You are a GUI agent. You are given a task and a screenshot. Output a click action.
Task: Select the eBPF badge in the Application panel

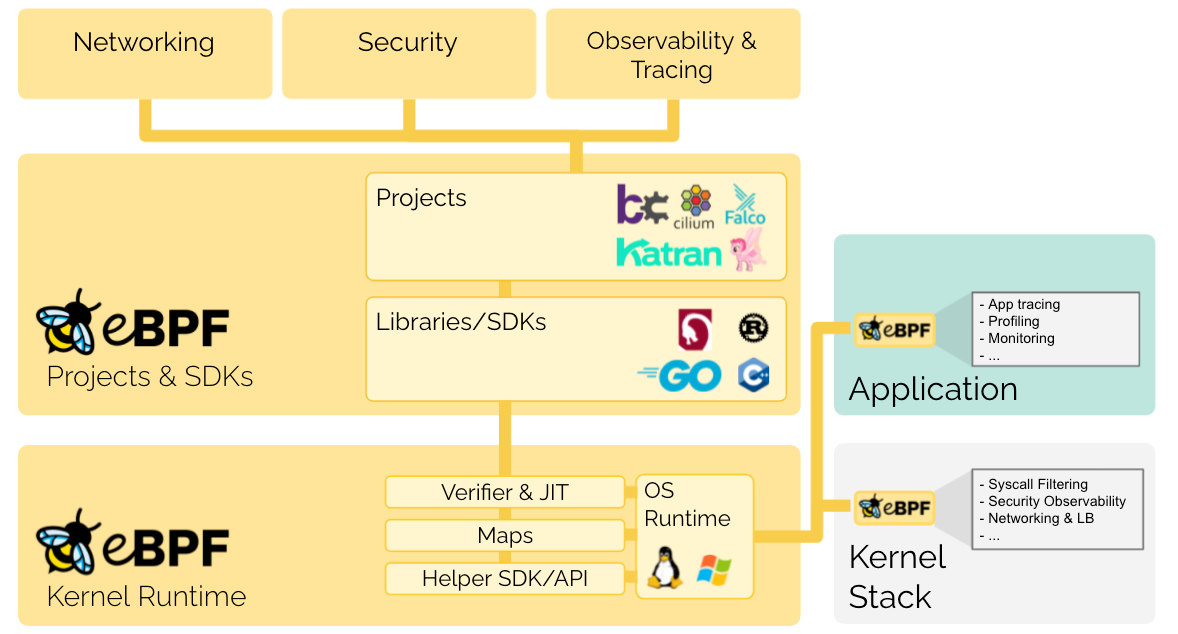tap(894, 329)
